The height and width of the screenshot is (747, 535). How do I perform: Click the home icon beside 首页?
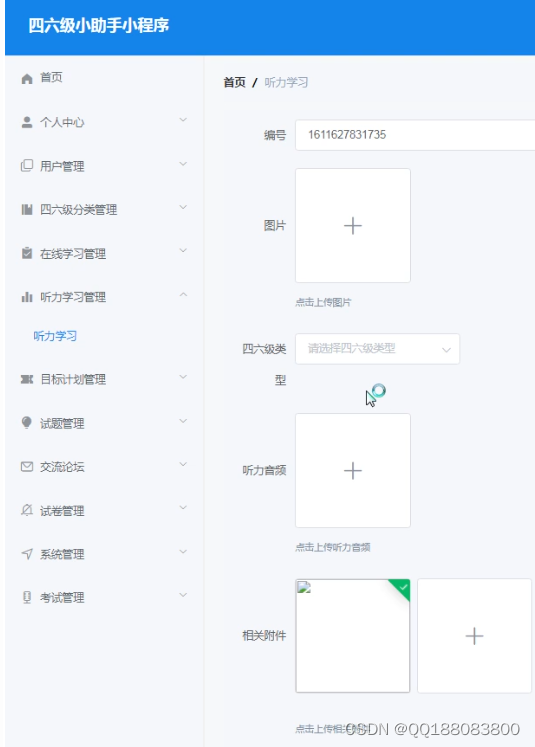(27, 79)
